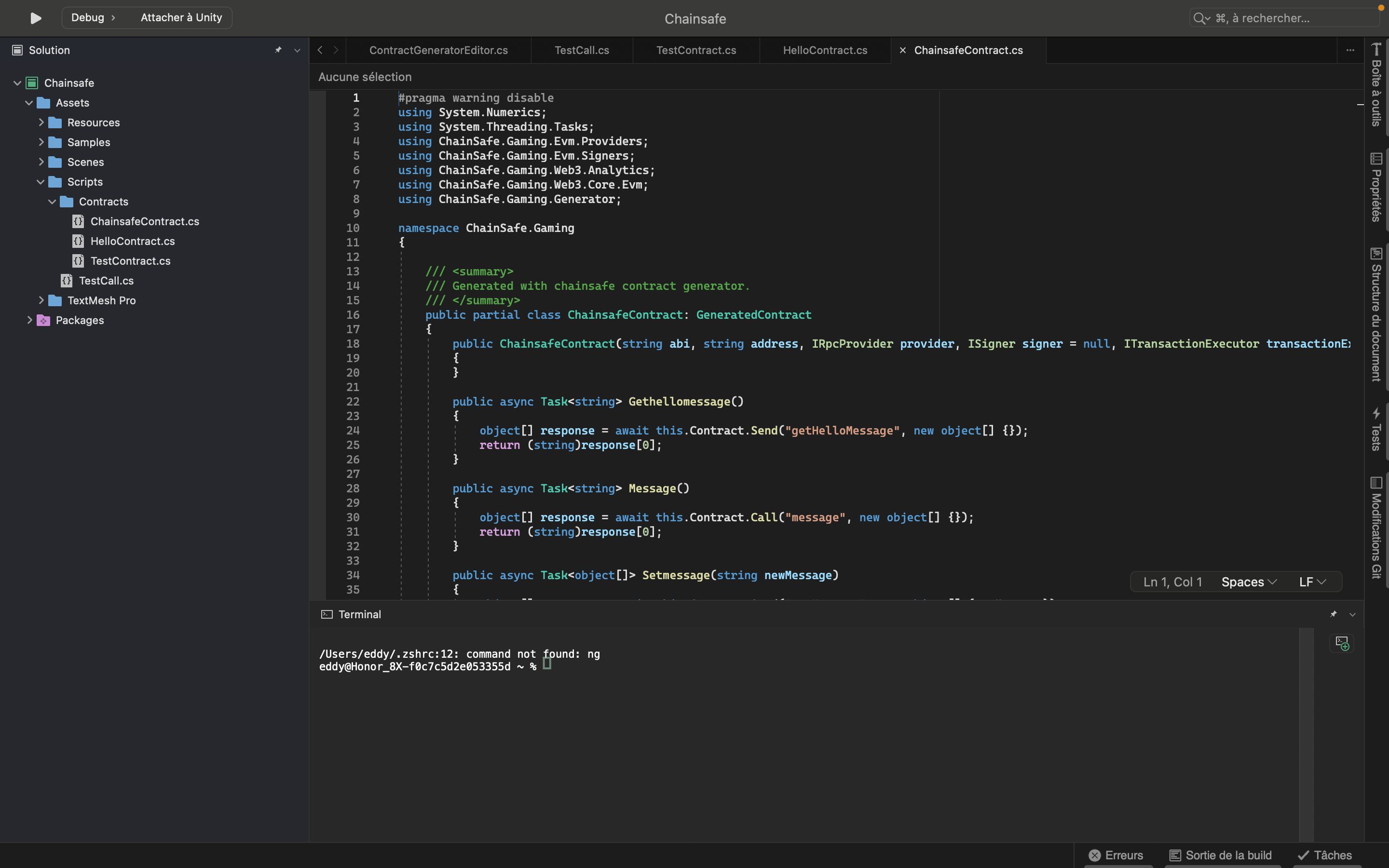The image size is (1389, 868).
Task: Select ChainsafeContract.cs in the solution tree
Action: point(145,222)
